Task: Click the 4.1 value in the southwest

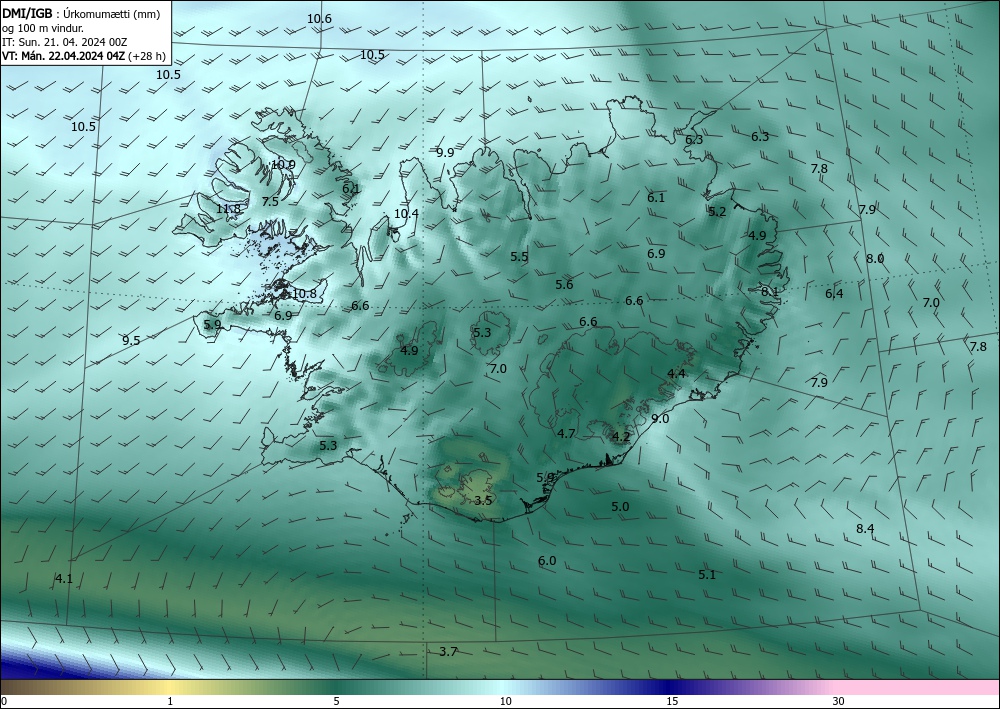Action: click(64, 580)
